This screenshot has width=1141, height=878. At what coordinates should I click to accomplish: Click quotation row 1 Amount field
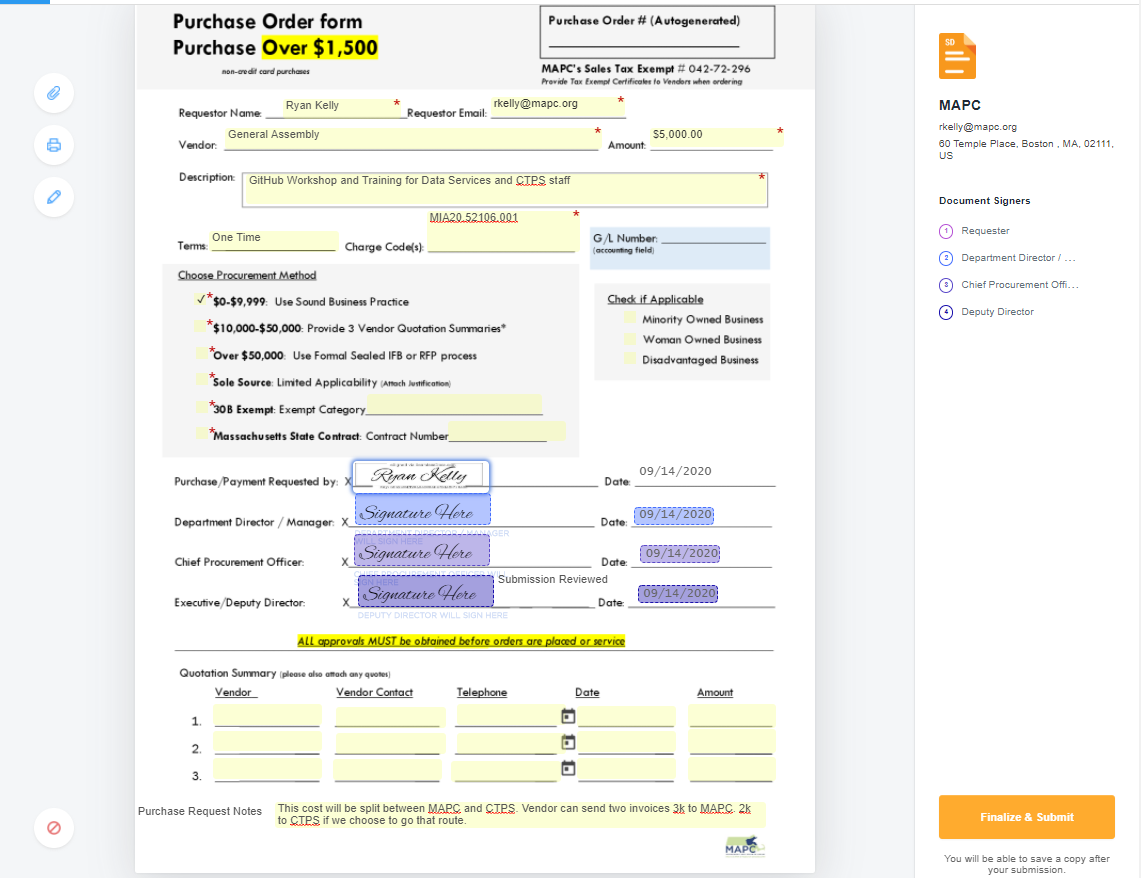(731, 716)
